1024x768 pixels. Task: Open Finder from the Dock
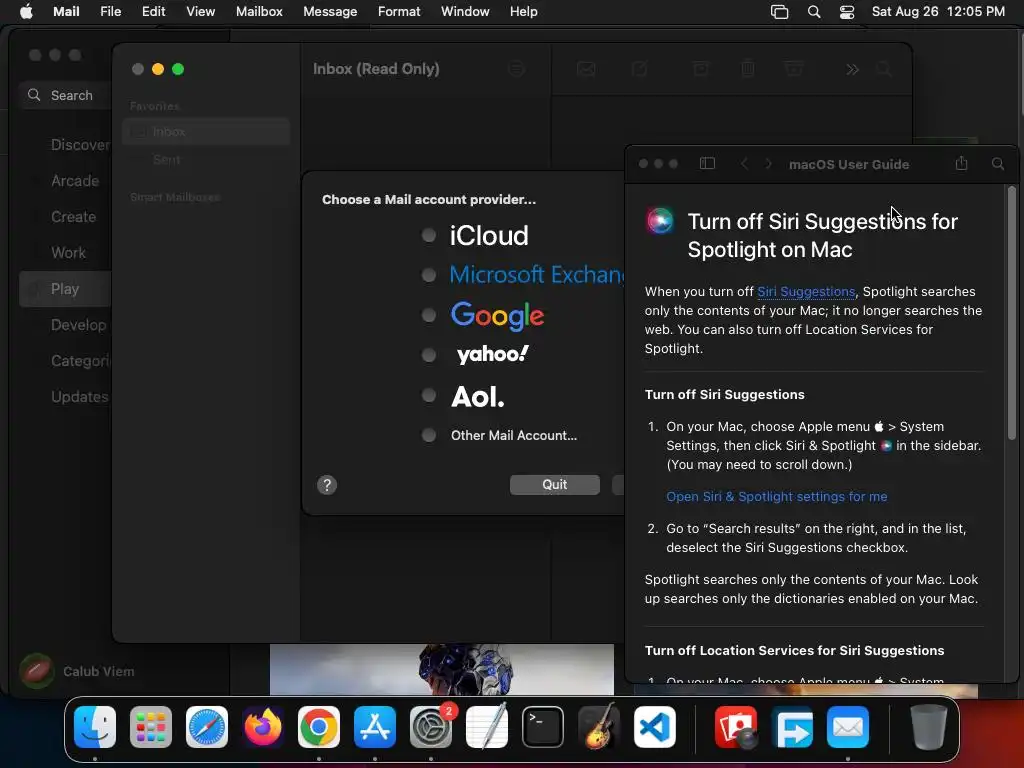click(95, 727)
